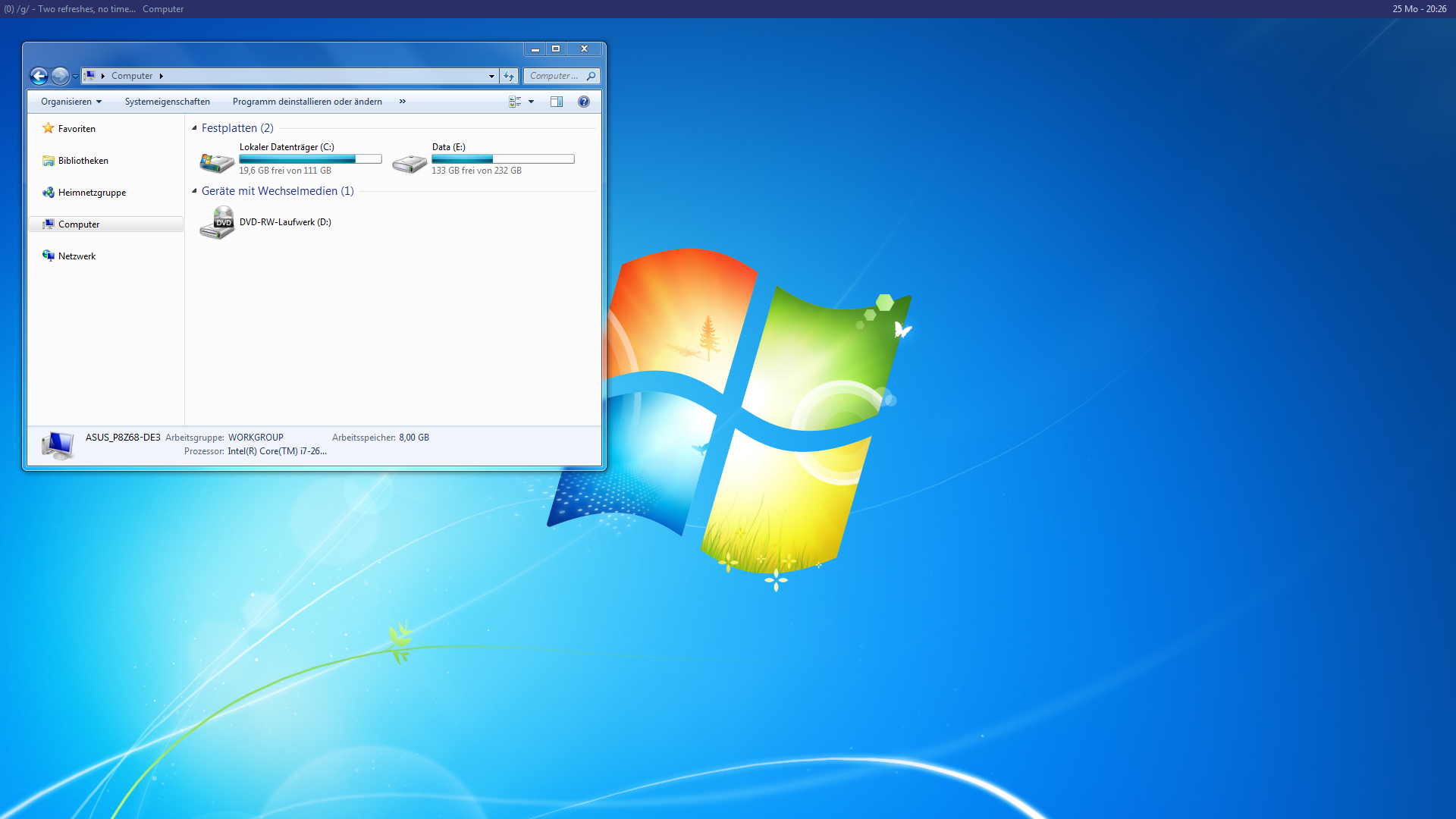
Task: Open the Organisieren menu
Action: pos(71,102)
